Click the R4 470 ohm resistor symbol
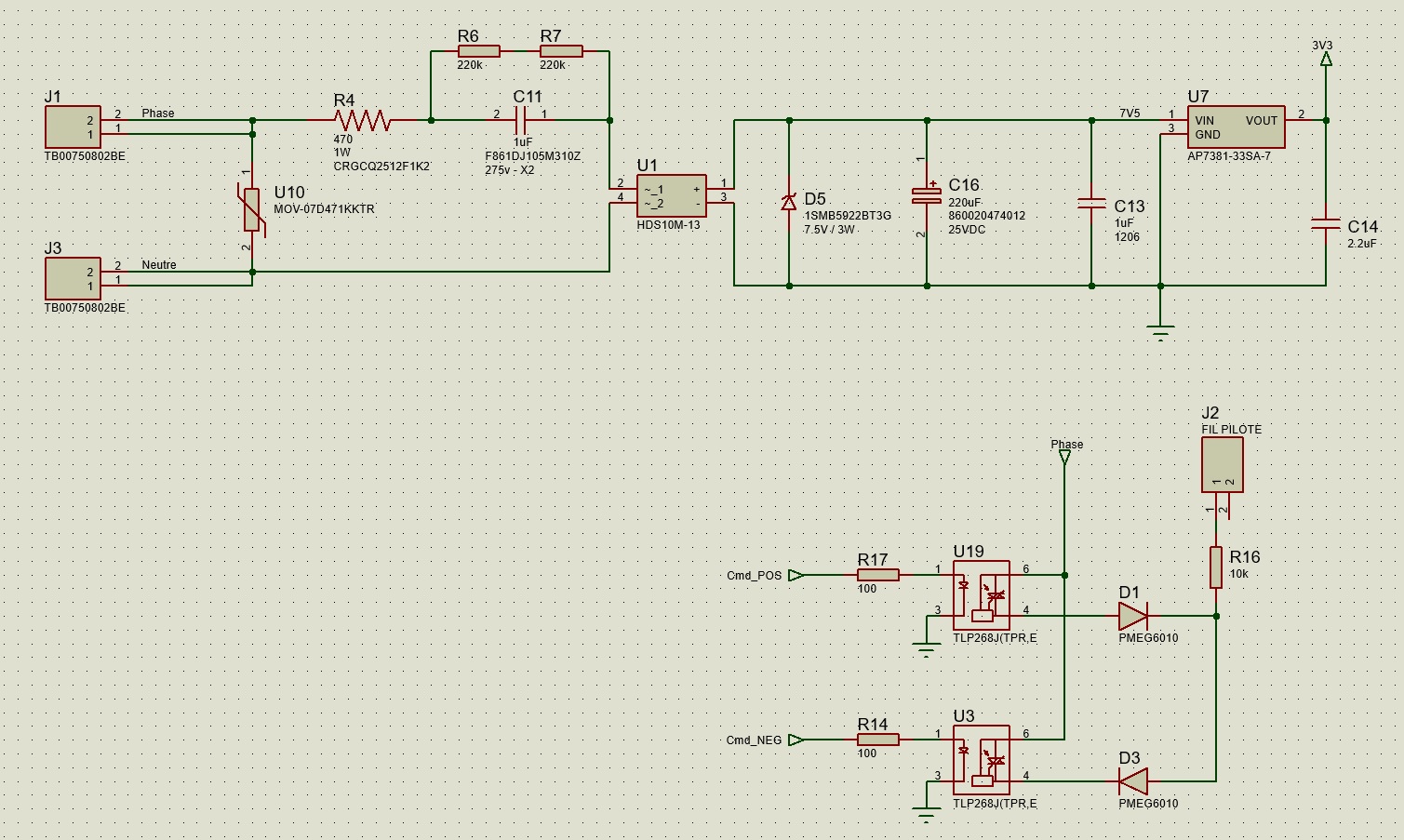Screen dimensions: 1404x840 363,120
